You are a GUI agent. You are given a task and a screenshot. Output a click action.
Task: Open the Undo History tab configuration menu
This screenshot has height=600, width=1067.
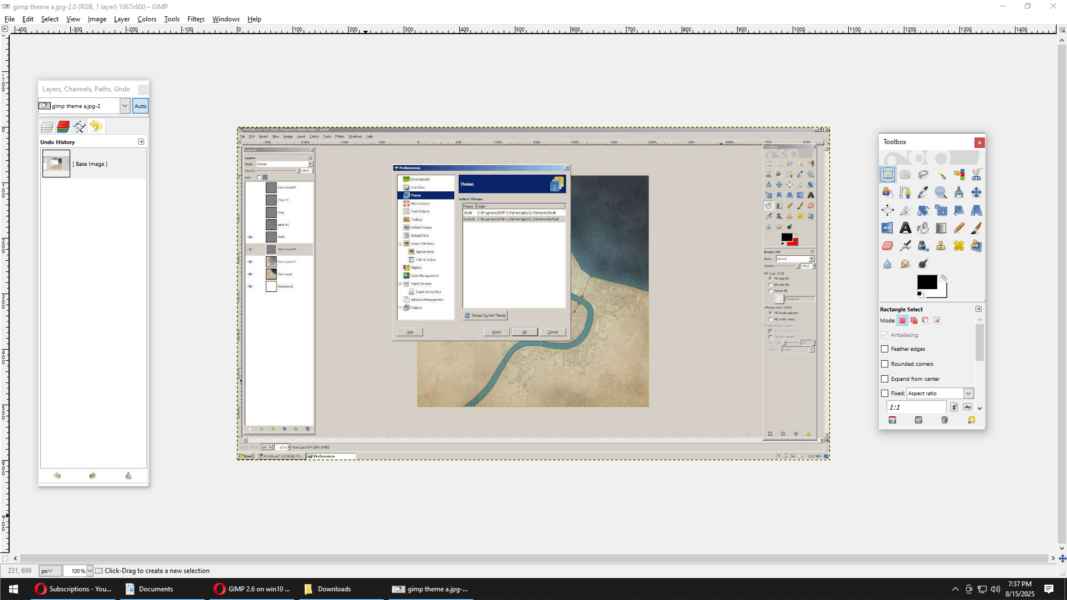pos(141,141)
